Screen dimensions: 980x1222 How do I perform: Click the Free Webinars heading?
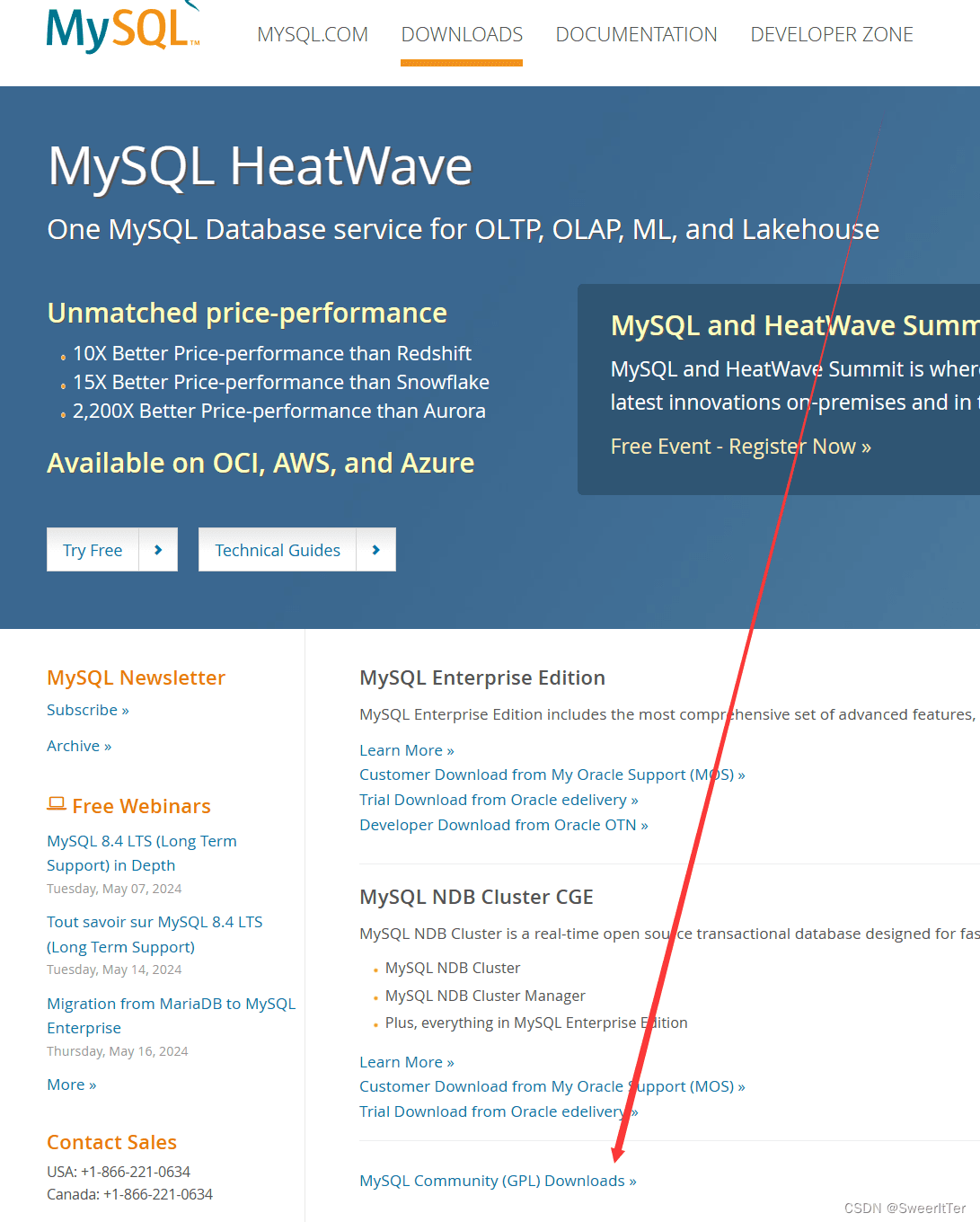coord(141,806)
